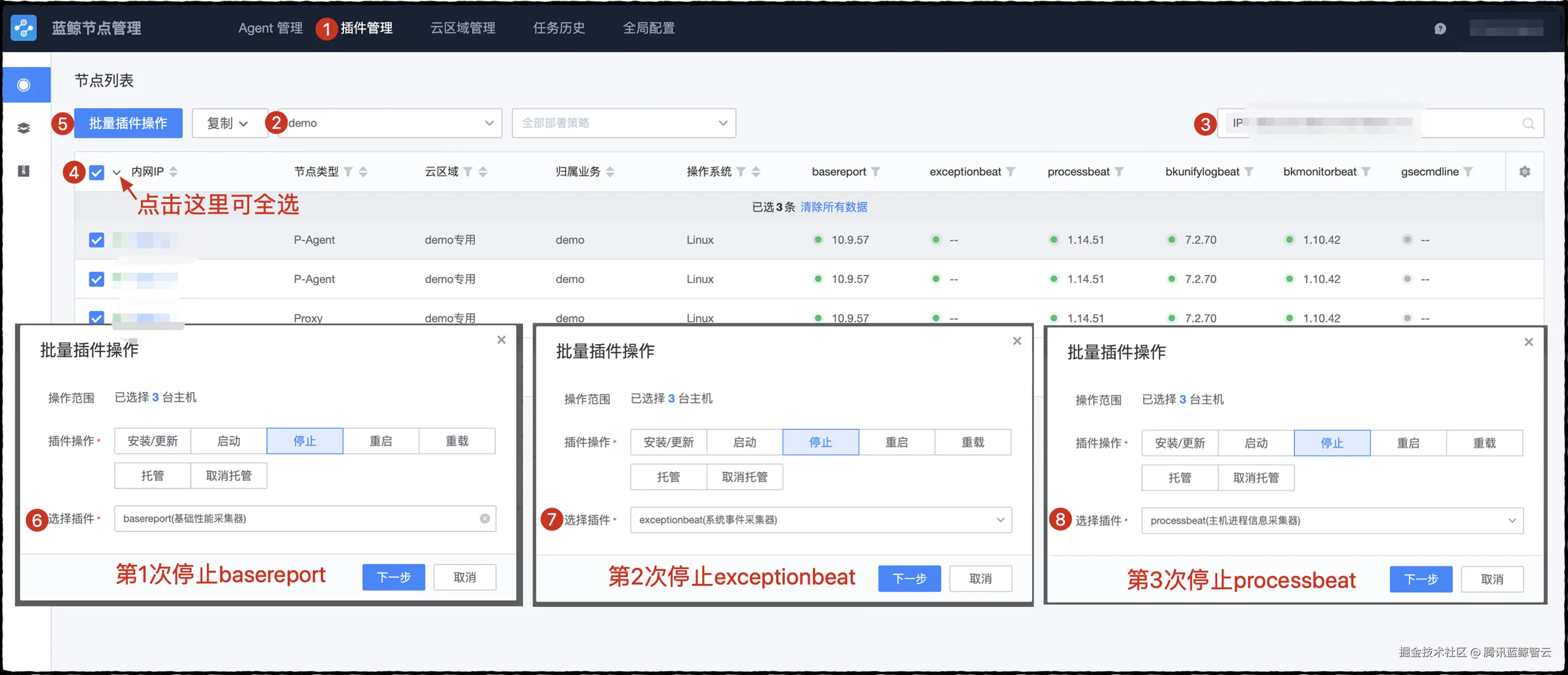Image resolution: width=1568 pixels, height=675 pixels.
Task: Switch to the 任务历史 menu item
Action: pyautogui.click(x=558, y=28)
